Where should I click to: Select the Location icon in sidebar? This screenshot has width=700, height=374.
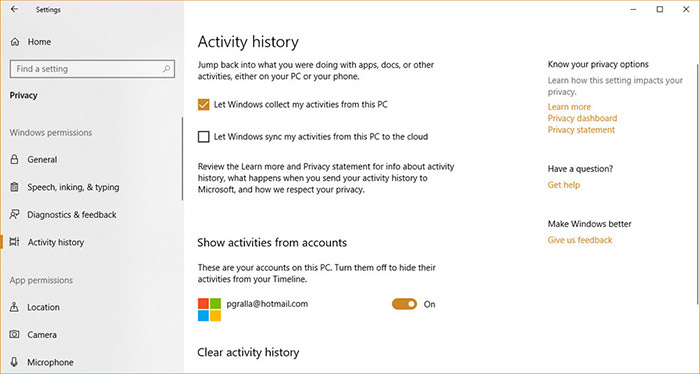[x=14, y=307]
